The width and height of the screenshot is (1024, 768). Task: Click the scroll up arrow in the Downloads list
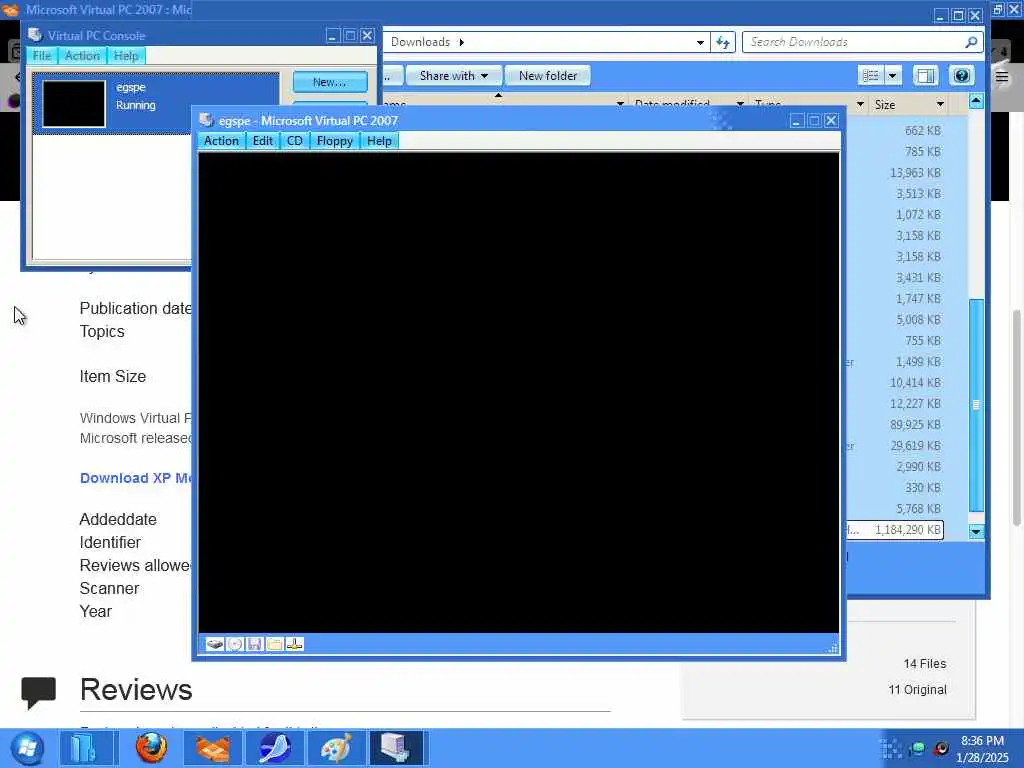[x=976, y=101]
